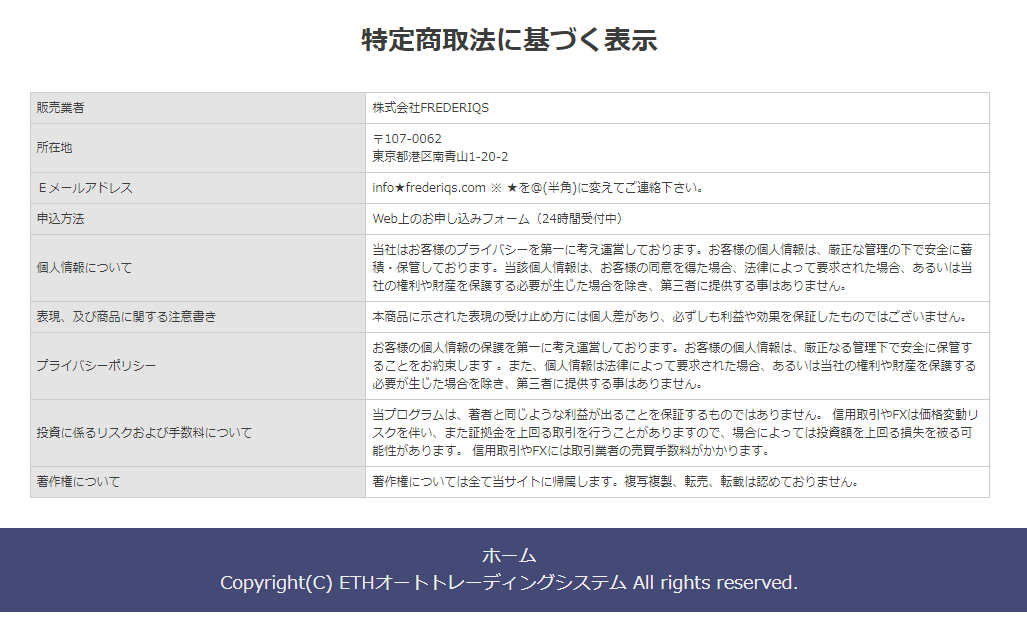Image resolution: width=1027 pixels, height=630 pixels.
Task: Select the 個人情報について row label
Action: tap(70, 267)
